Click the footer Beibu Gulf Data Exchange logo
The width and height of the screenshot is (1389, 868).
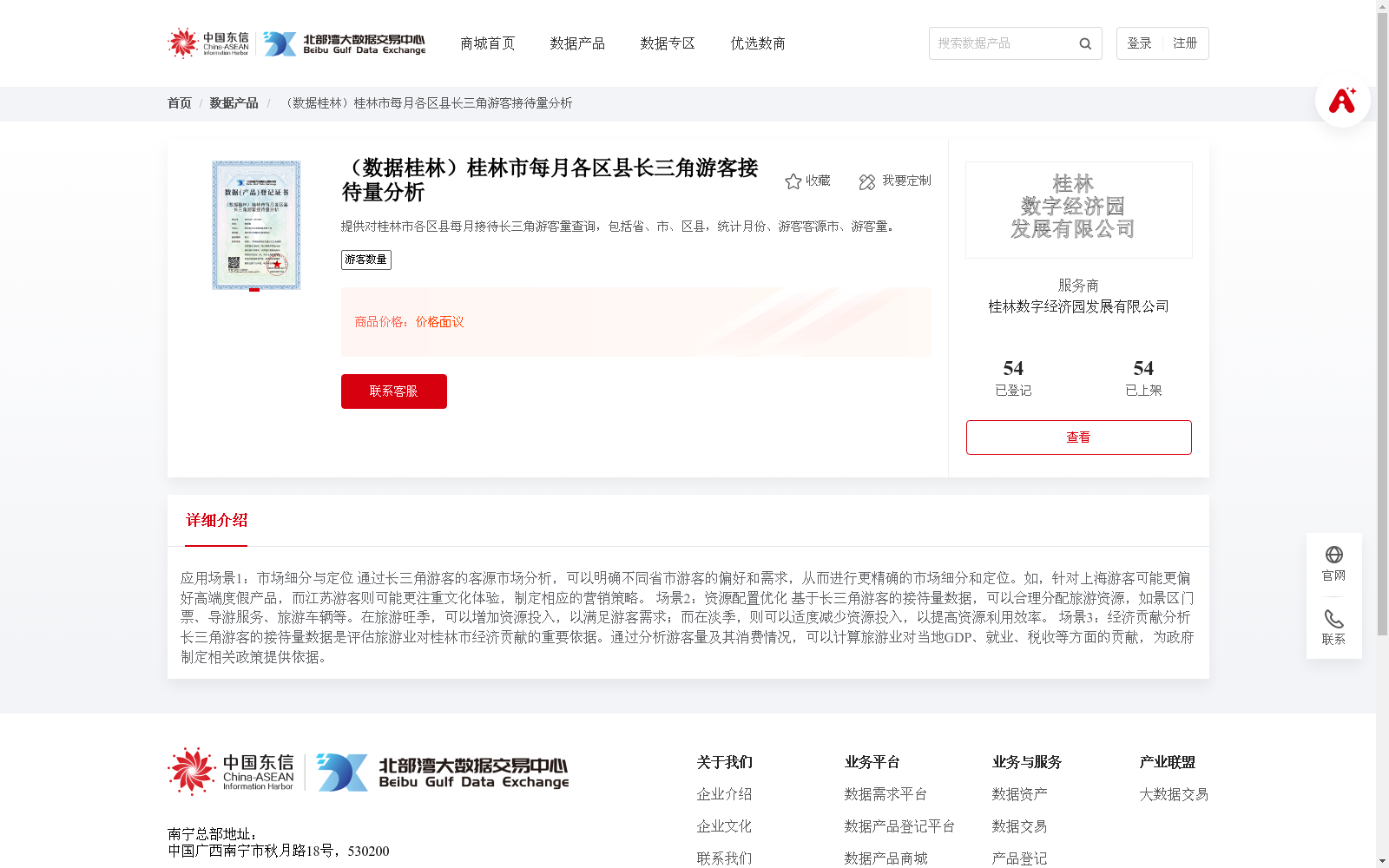pos(442,772)
